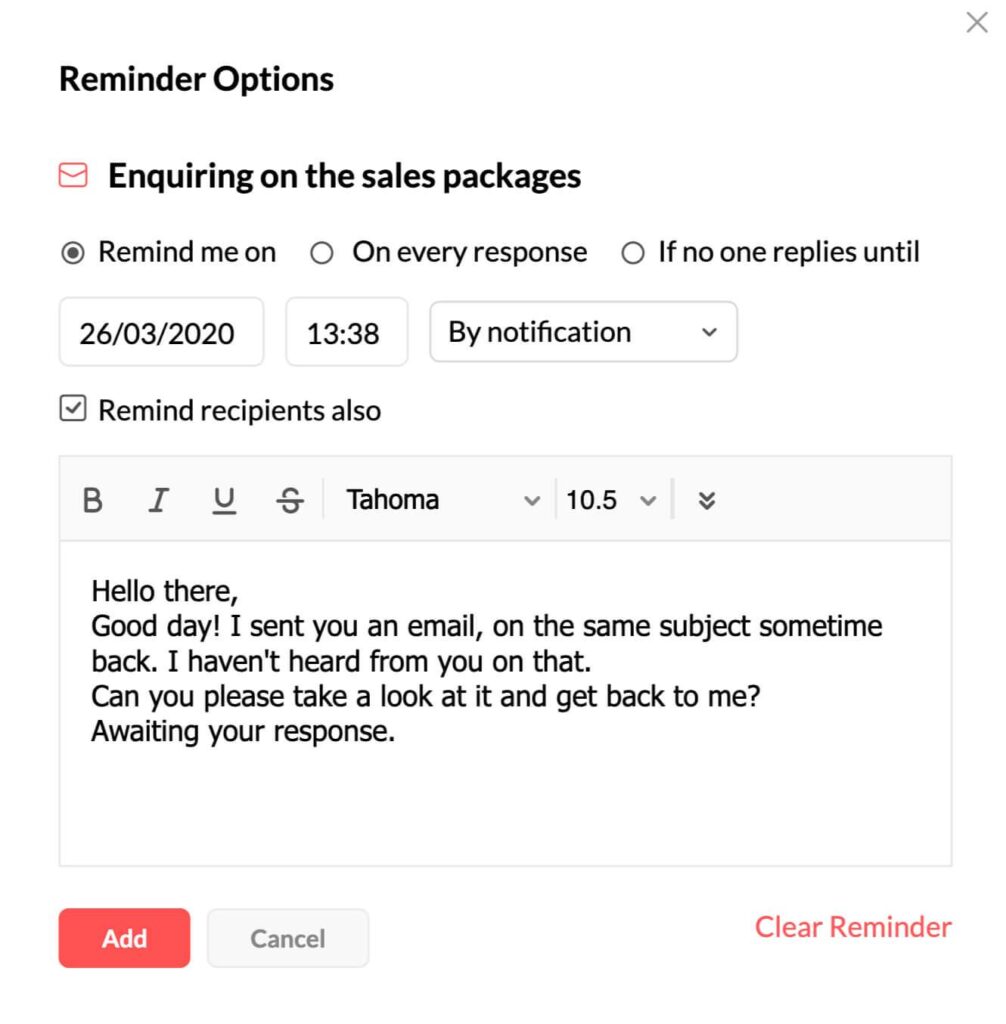Viewport: 1006px width, 1024px height.
Task: Click the red envelope mail icon
Action: pyautogui.click(x=73, y=175)
